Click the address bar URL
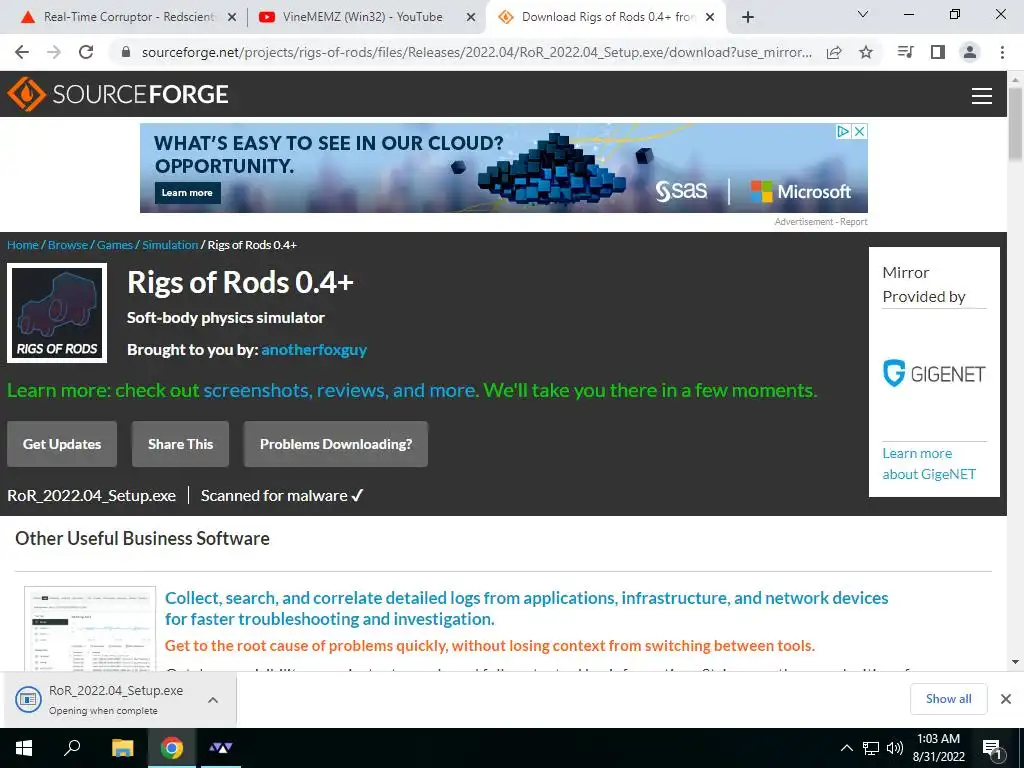Screen dimensions: 1024x768 [477, 52]
